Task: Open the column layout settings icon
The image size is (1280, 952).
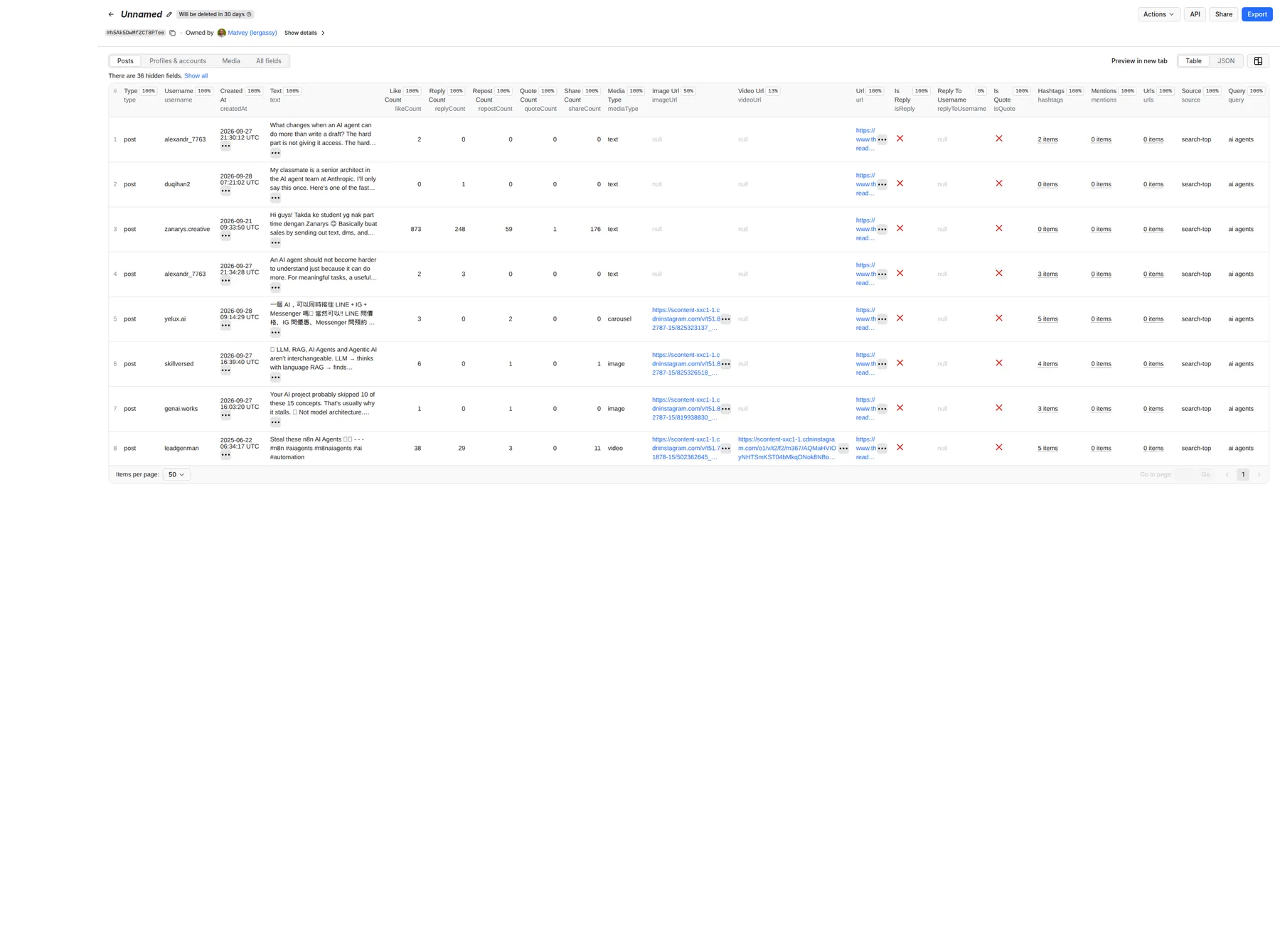Action: pos(1258,61)
